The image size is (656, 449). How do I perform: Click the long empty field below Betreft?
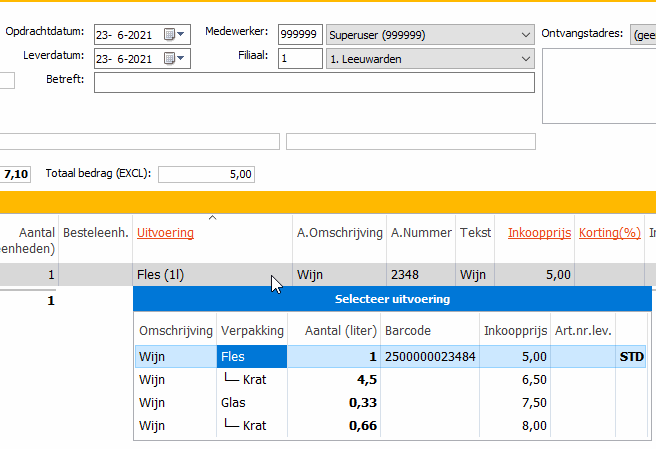pos(140,141)
